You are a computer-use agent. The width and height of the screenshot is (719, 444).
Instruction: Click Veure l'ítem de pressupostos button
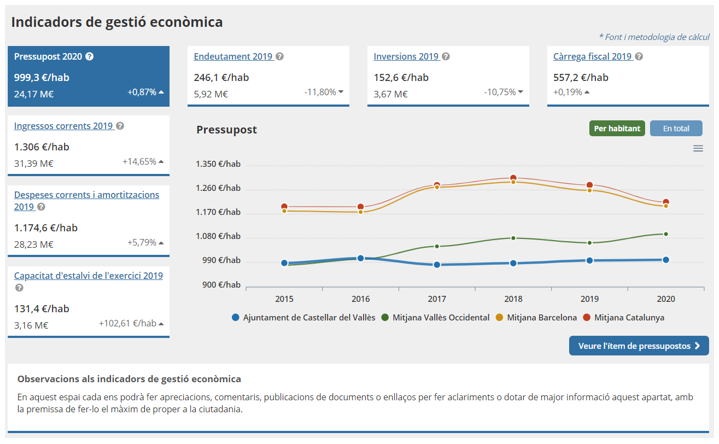coord(639,346)
